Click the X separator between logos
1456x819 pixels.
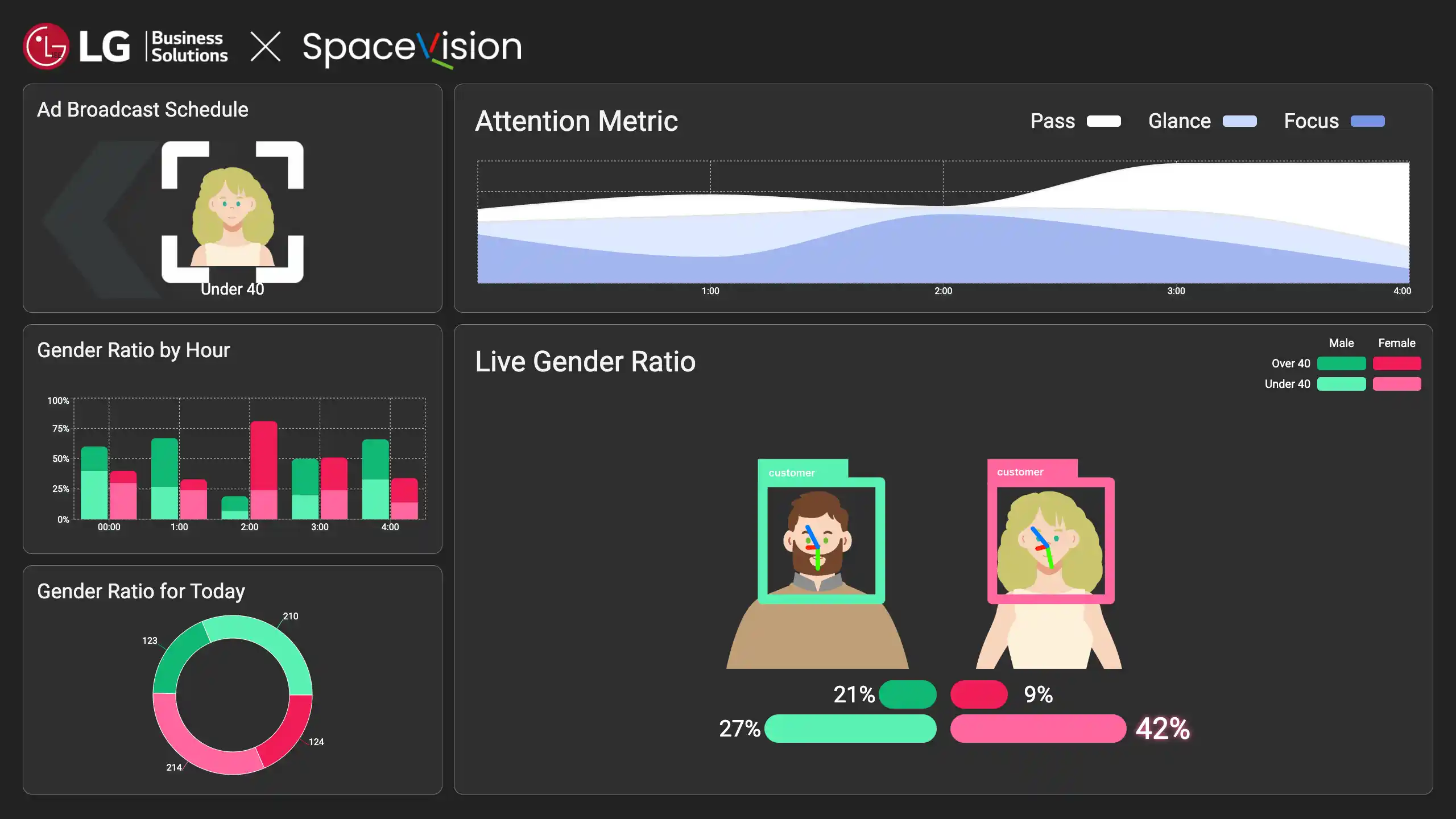(x=266, y=47)
